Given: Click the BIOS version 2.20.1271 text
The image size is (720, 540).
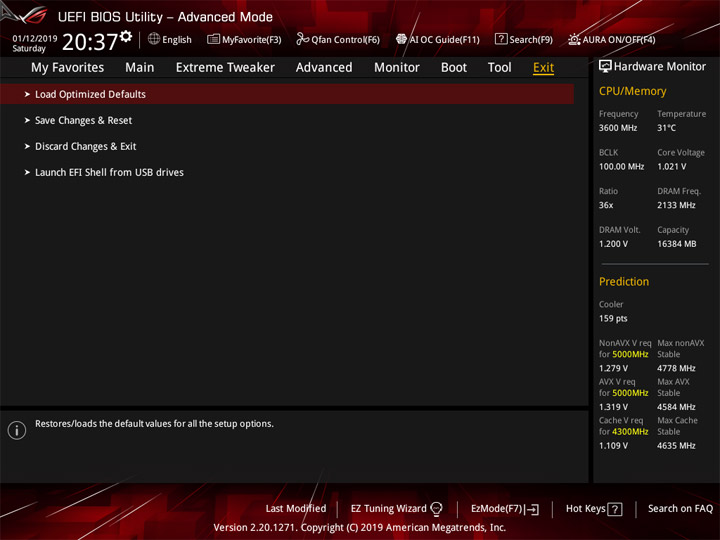Looking at the screenshot, I should click(x=253, y=528).
